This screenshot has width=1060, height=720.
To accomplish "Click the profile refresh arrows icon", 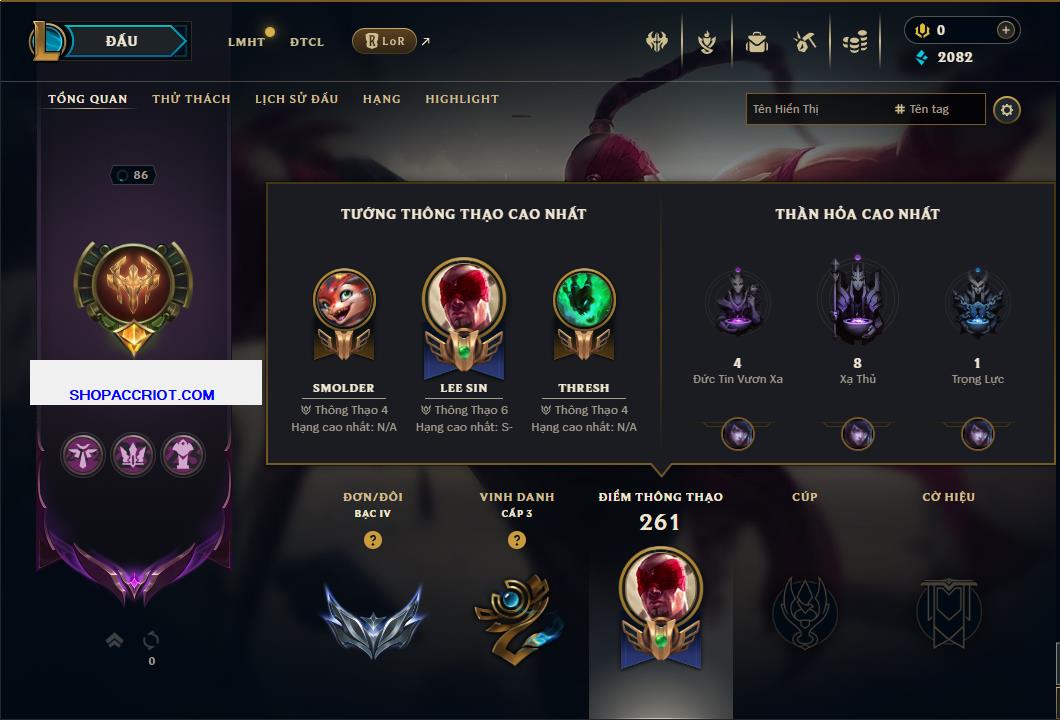I will coord(151,639).
